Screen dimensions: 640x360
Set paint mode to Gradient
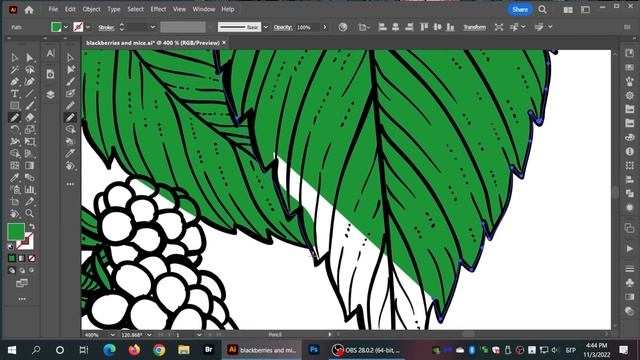[22, 258]
